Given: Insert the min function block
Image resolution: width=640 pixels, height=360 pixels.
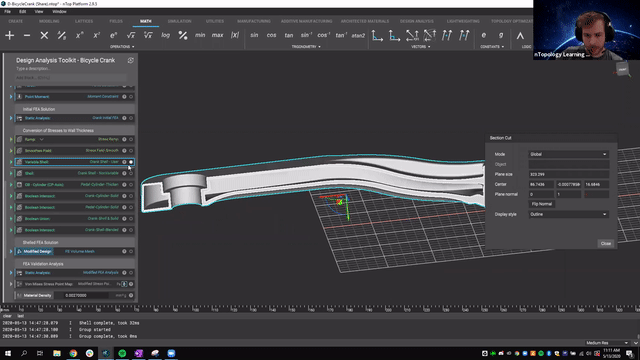Looking at the screenshot, I should [x=200, y=36].
